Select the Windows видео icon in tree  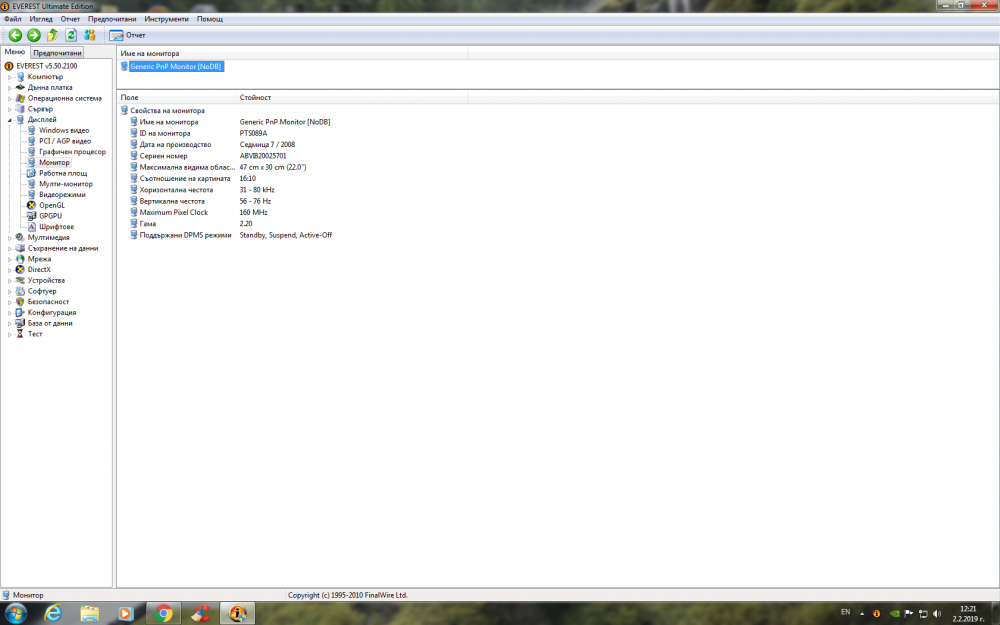[x=31, y=130]
